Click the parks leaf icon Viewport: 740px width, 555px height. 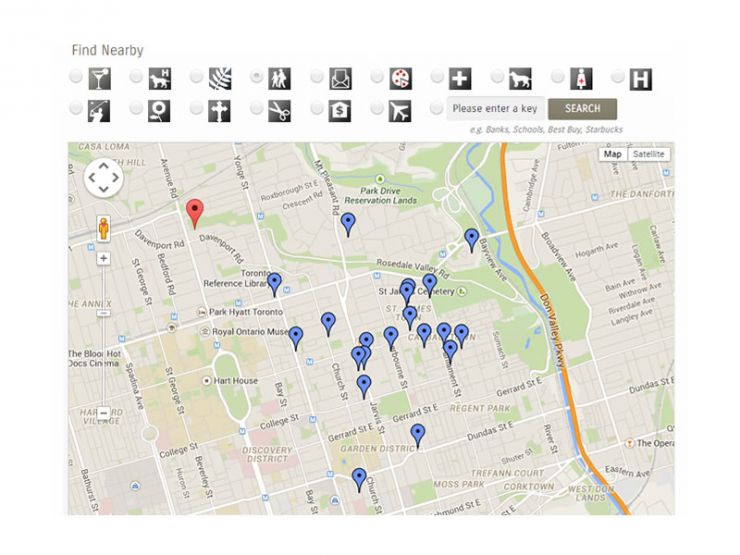click(220, 78)
